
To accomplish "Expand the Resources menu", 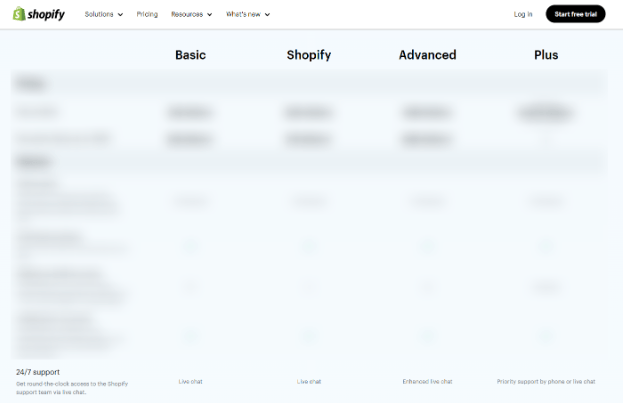I will pos(192,14).
